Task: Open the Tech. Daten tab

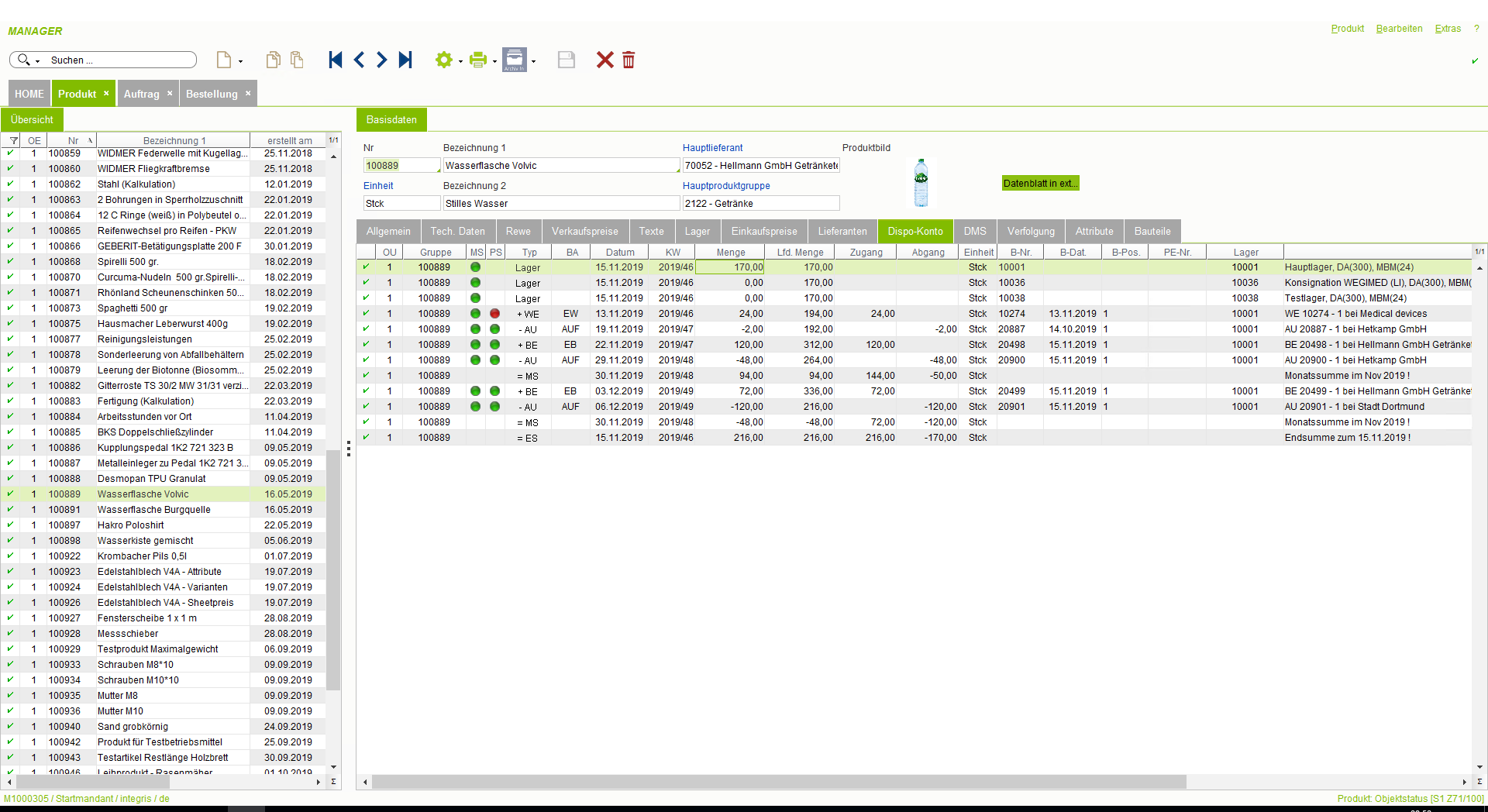Action: pos(457,231)
